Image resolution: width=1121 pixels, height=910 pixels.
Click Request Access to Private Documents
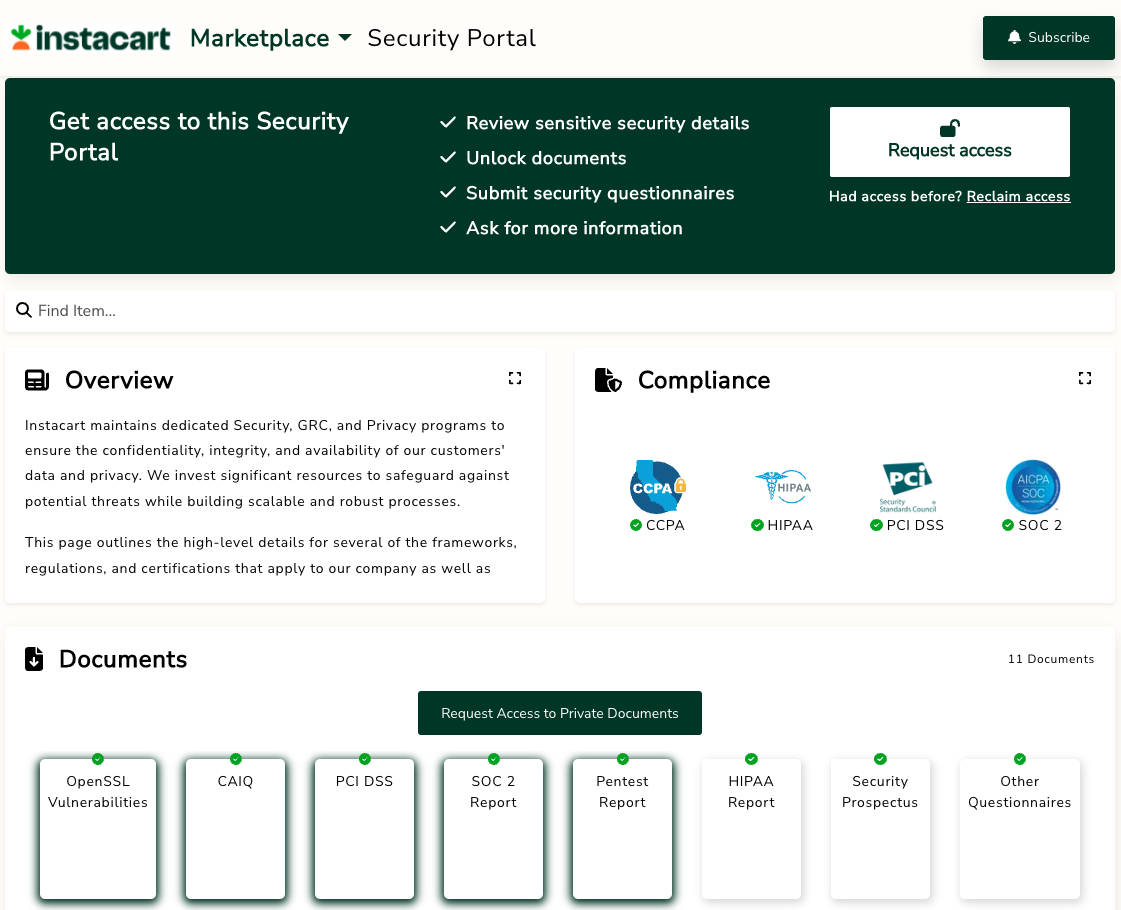point(560,713)
